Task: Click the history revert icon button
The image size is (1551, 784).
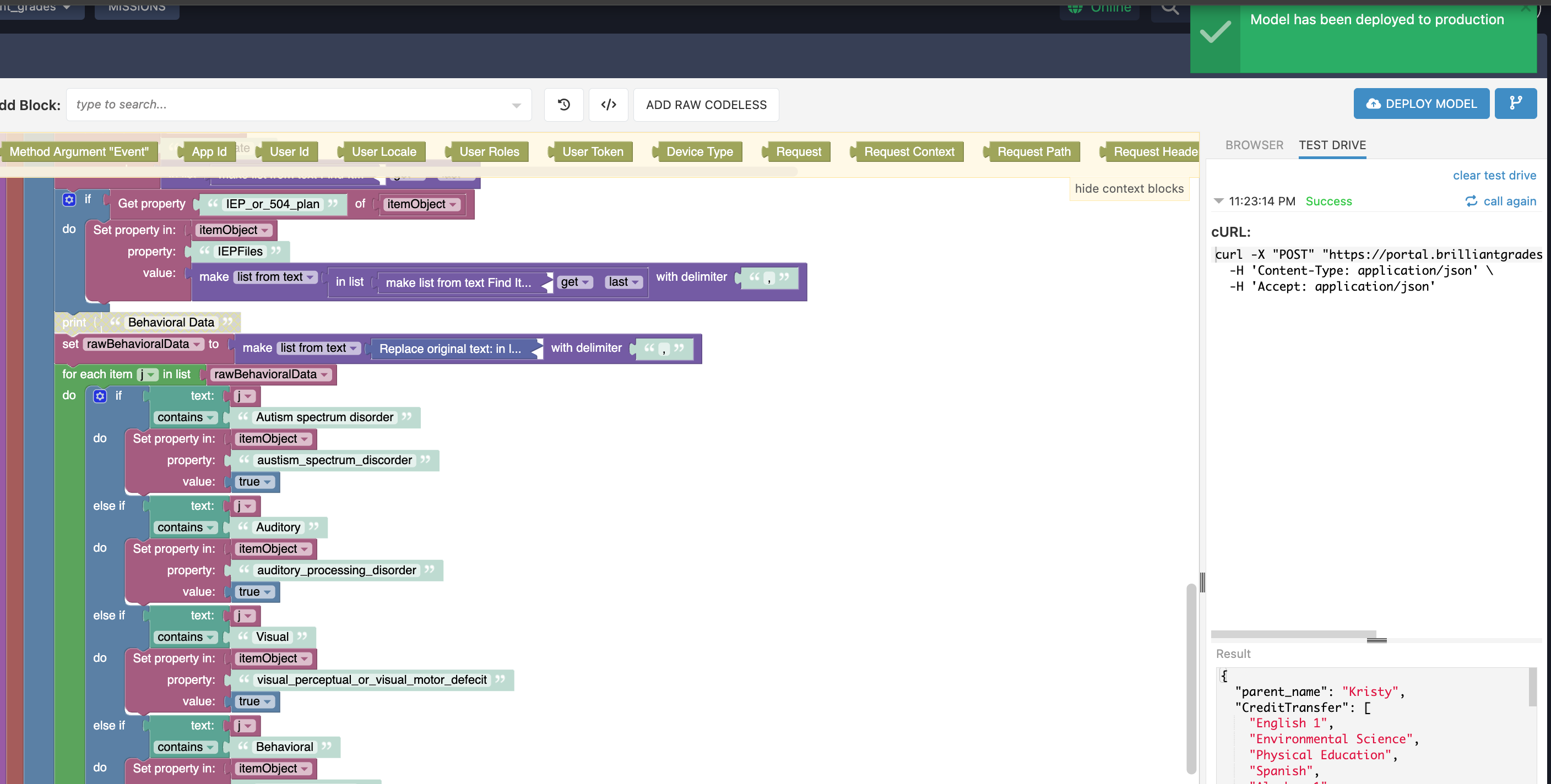Action: 563,105
